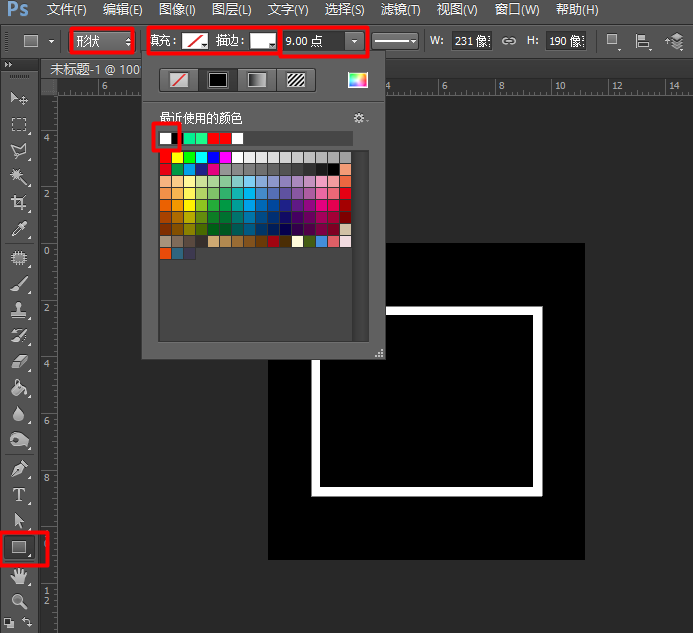
Task: Select the Crop tool
Action: (x=19, y=203)
